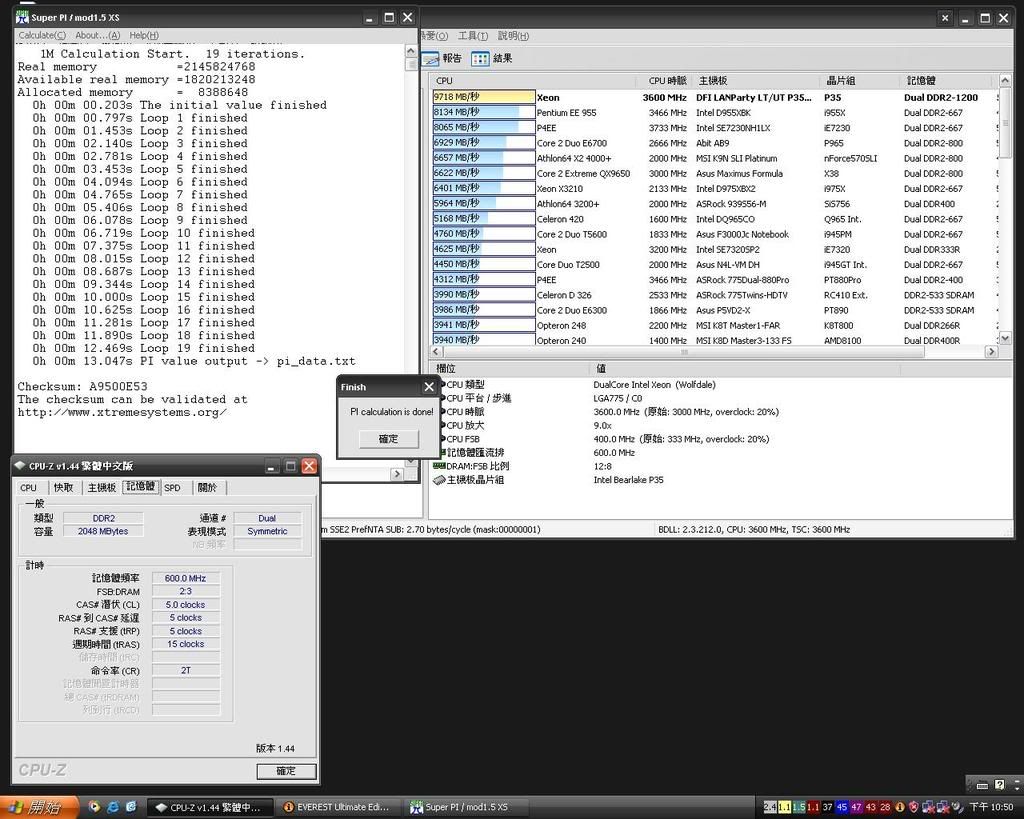Switch to the CPU tab in CPU-Z

point(29,488)
